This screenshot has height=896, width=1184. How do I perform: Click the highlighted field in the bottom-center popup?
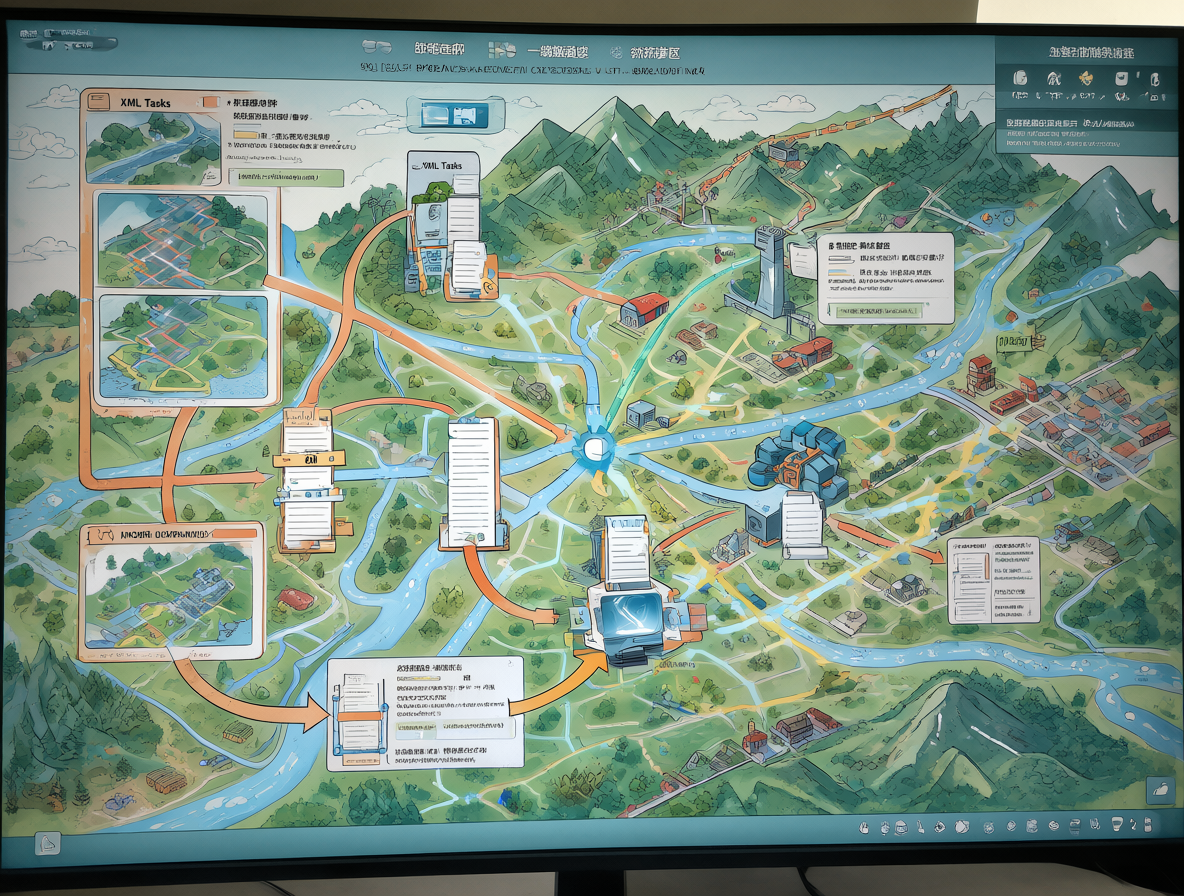pyautogui.click(x=455, y=728)
